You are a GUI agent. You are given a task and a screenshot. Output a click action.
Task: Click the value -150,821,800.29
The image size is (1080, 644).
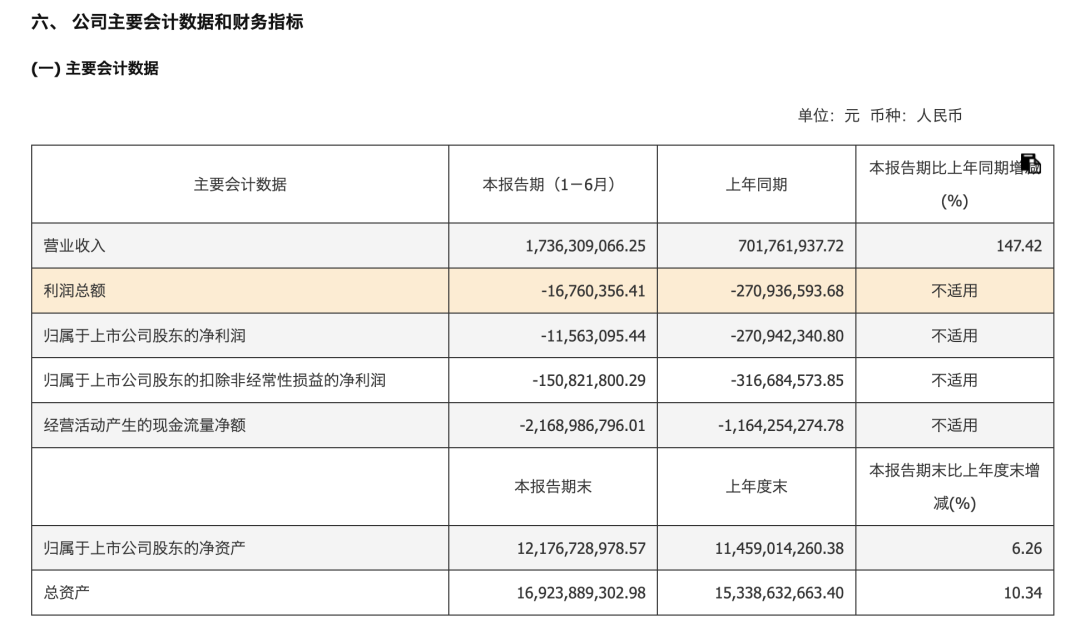(589, 380)
